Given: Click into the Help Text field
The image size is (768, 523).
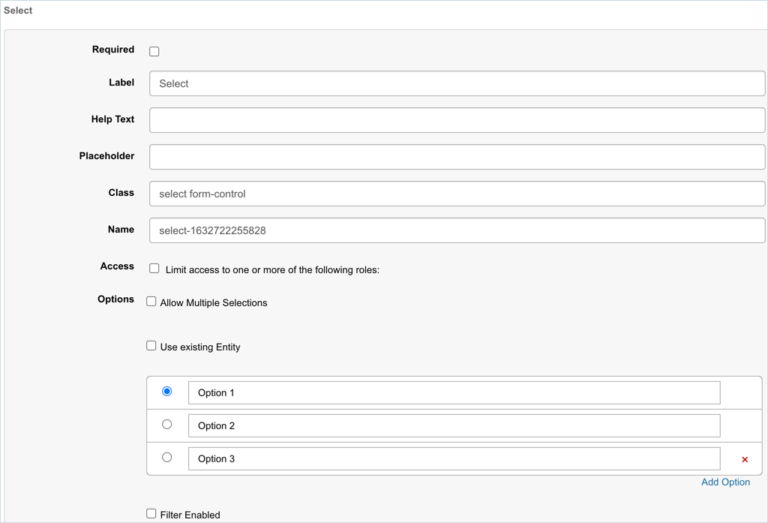Looking at the screenshot, I should 457,120.
